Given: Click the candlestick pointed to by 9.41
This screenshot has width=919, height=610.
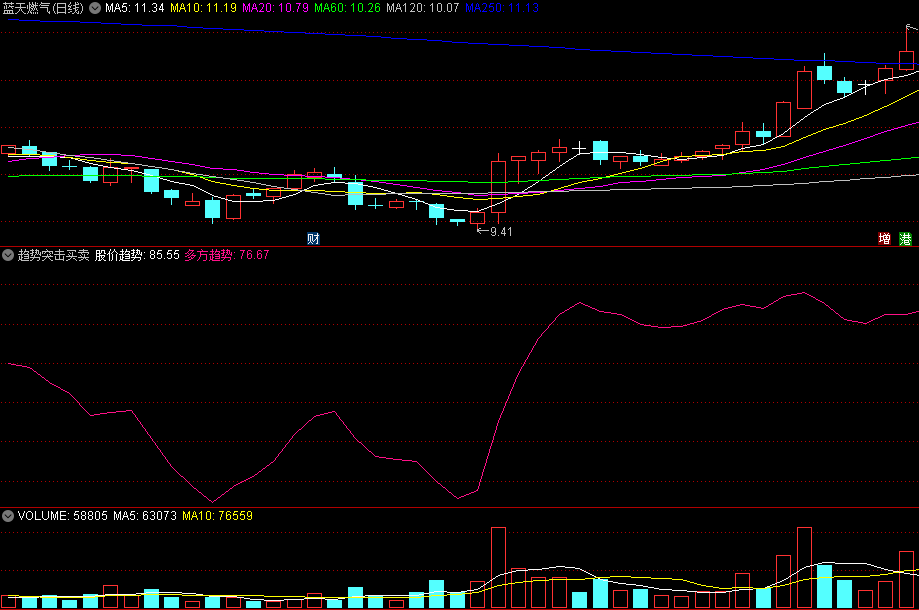Looking at the screenshot, I should pos(478,218).
